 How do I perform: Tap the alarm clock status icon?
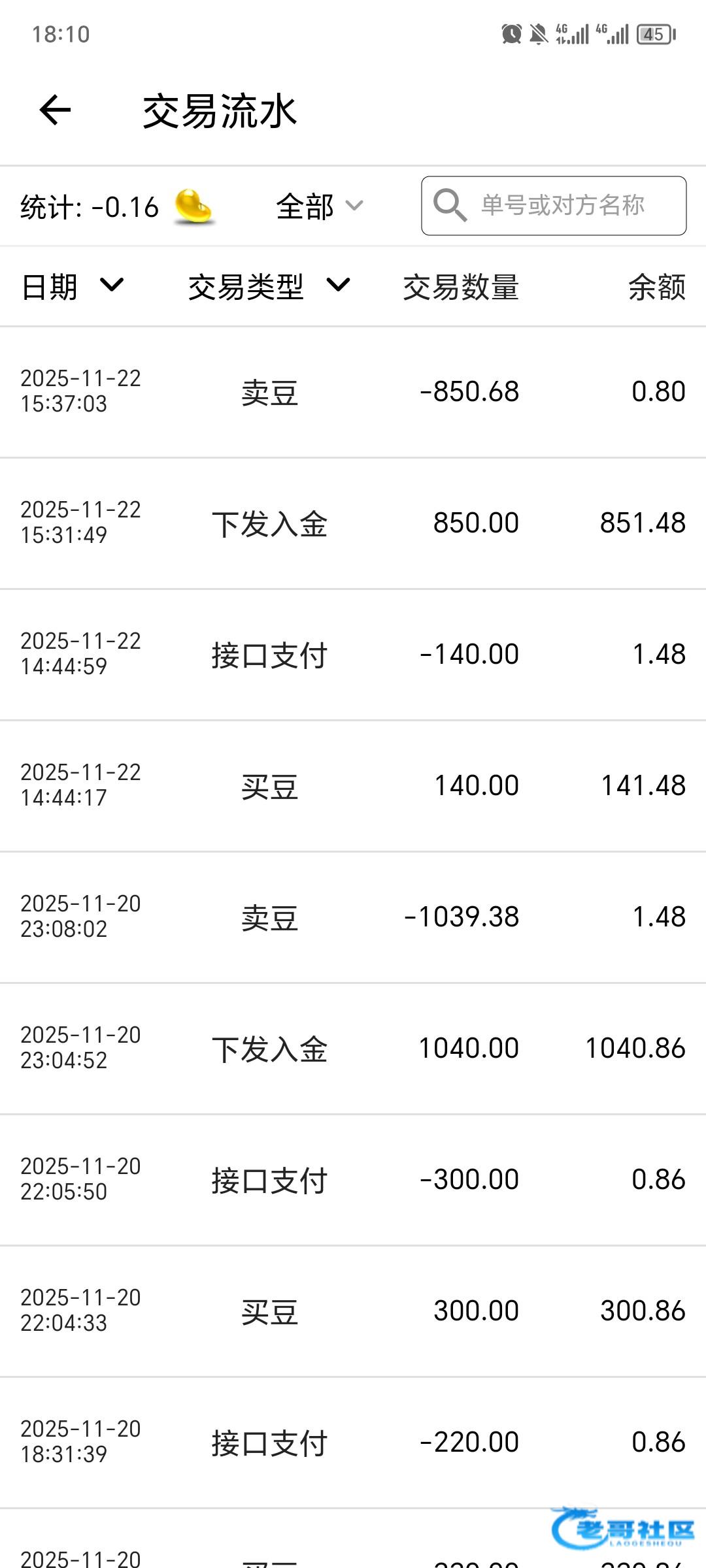[x=511, y=34]
